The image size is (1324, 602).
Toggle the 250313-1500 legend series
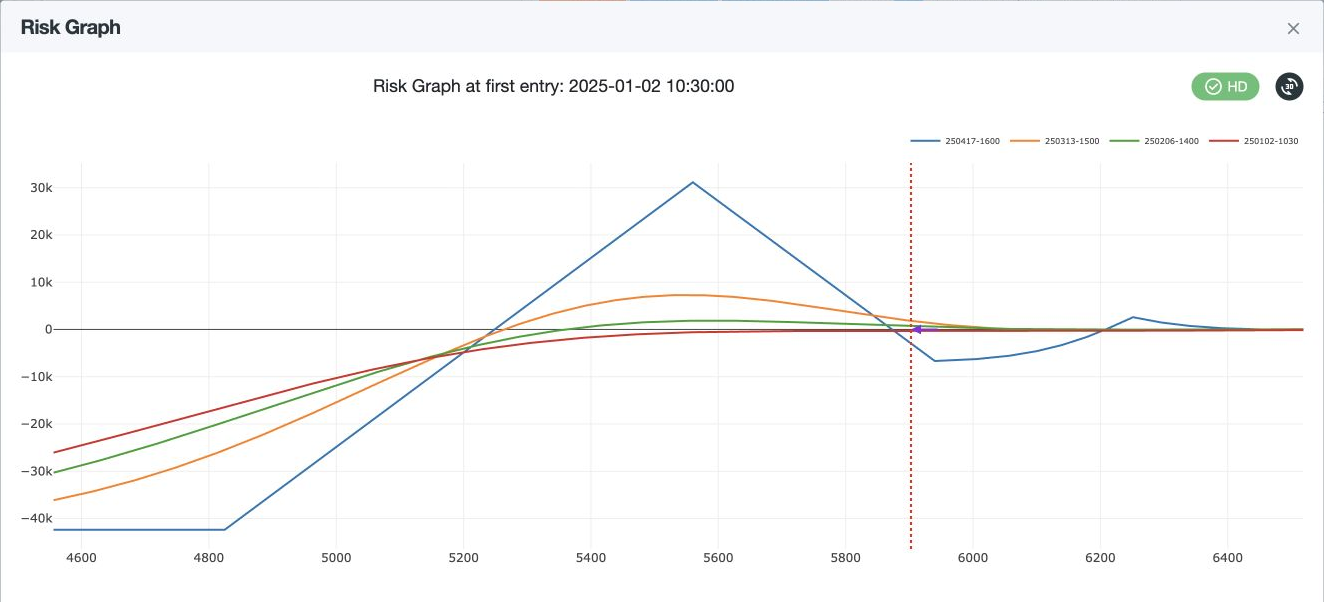tap(1055, 141)
